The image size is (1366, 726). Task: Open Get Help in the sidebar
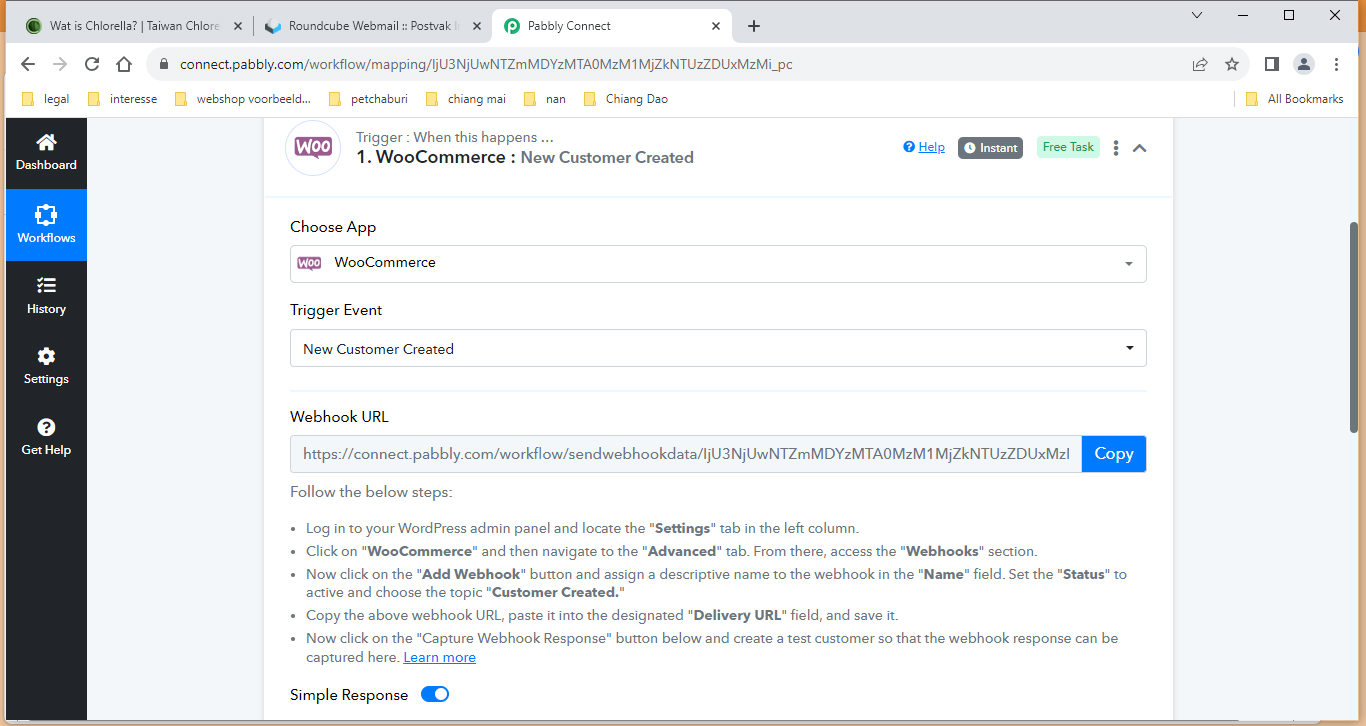click(46, 437)
